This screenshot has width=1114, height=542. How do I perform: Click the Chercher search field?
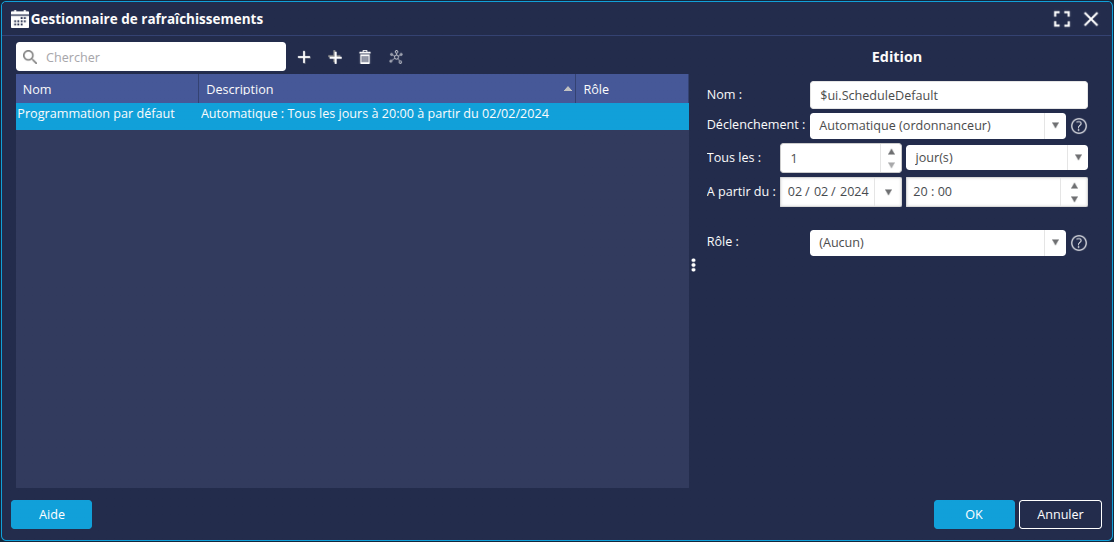click(x=160, y=57)
